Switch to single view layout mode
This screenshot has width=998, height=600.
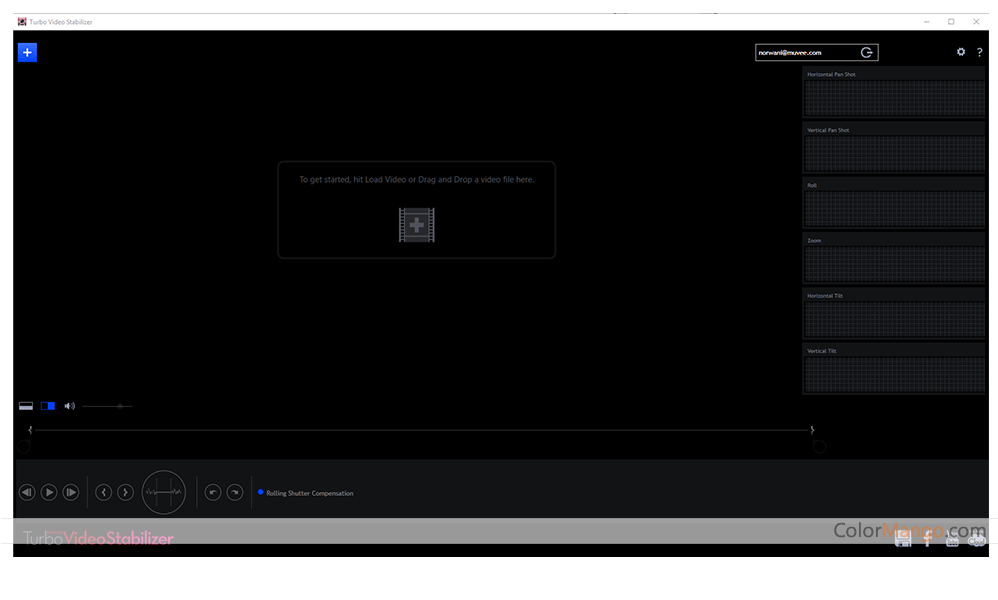(26, 406)
